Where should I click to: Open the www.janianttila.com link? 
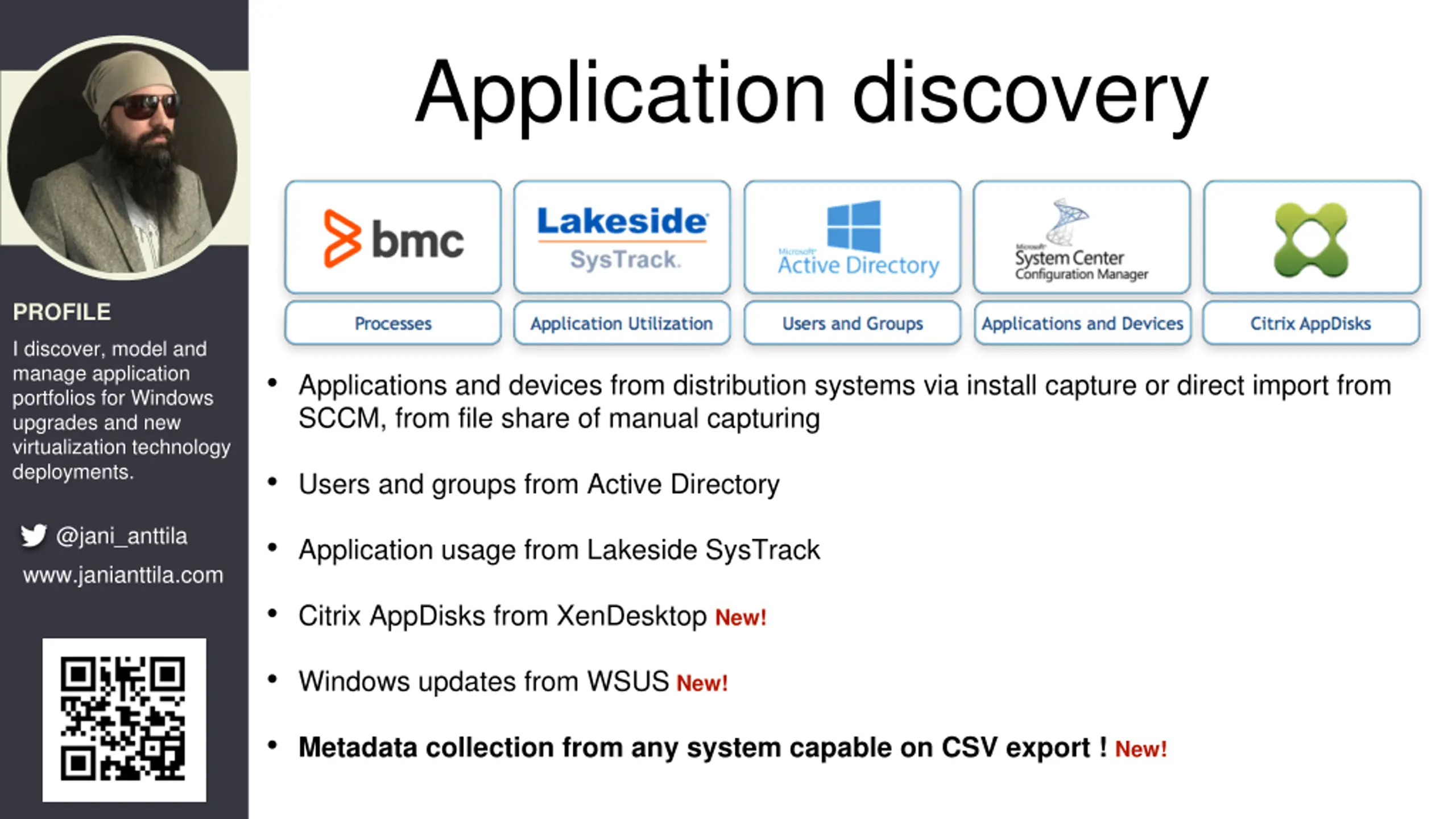click(123, 575)
